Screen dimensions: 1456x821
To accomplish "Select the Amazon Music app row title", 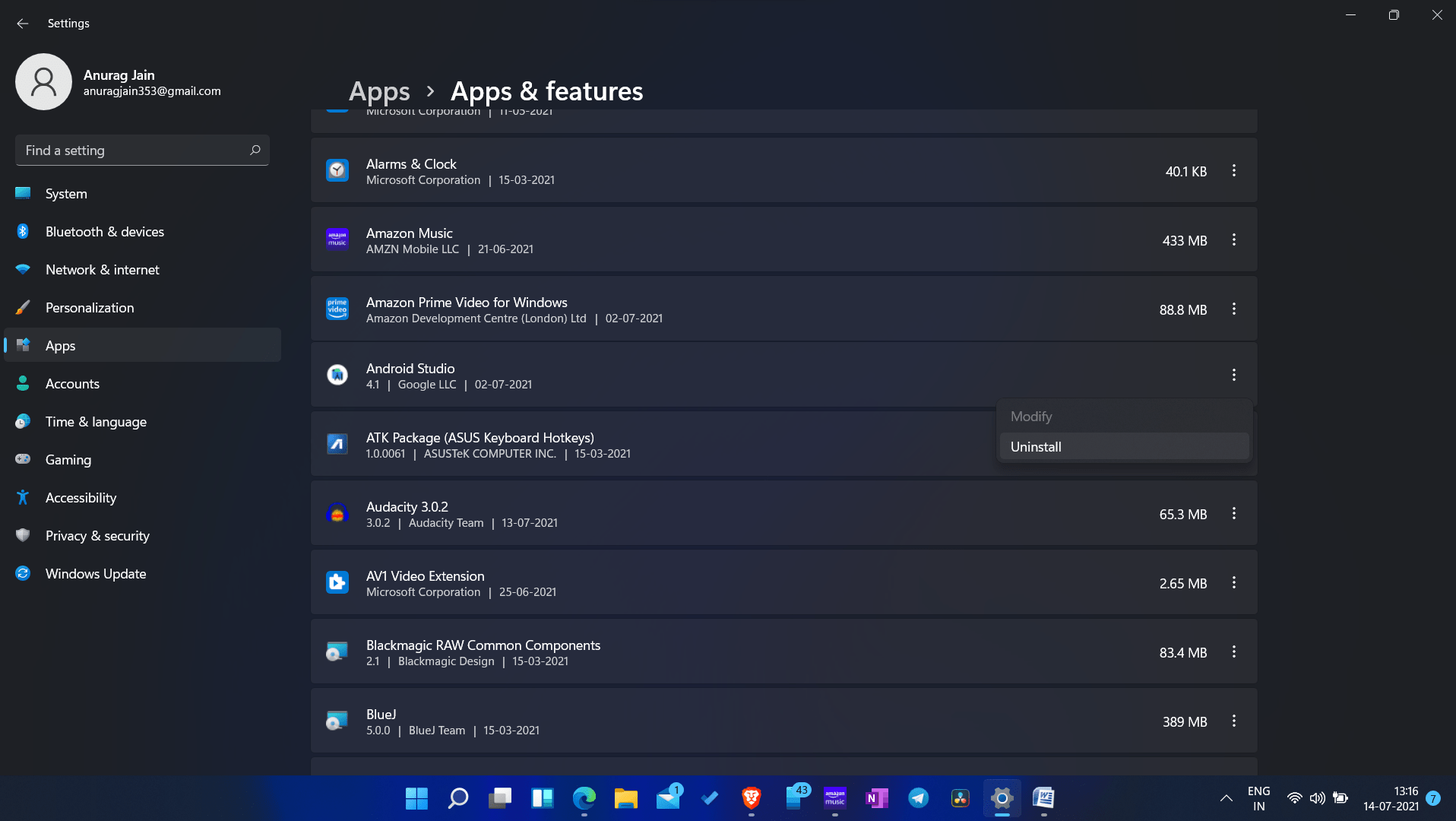I will point(409,233).
